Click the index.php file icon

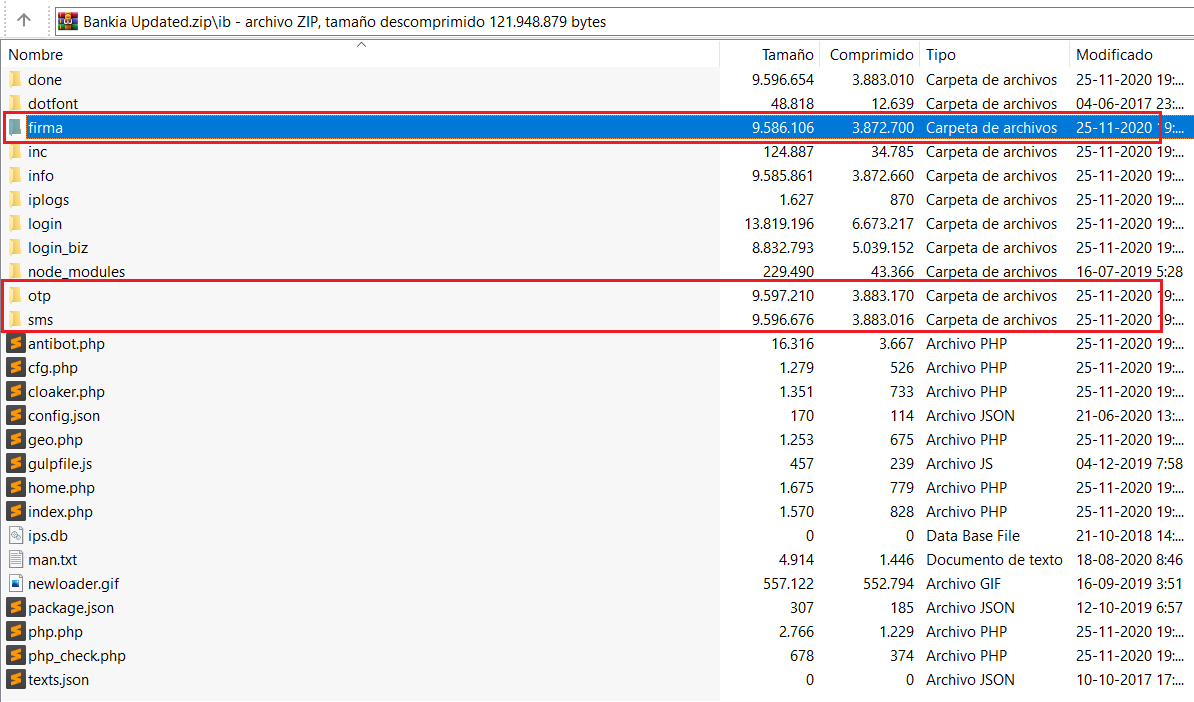tap(15, 511)
